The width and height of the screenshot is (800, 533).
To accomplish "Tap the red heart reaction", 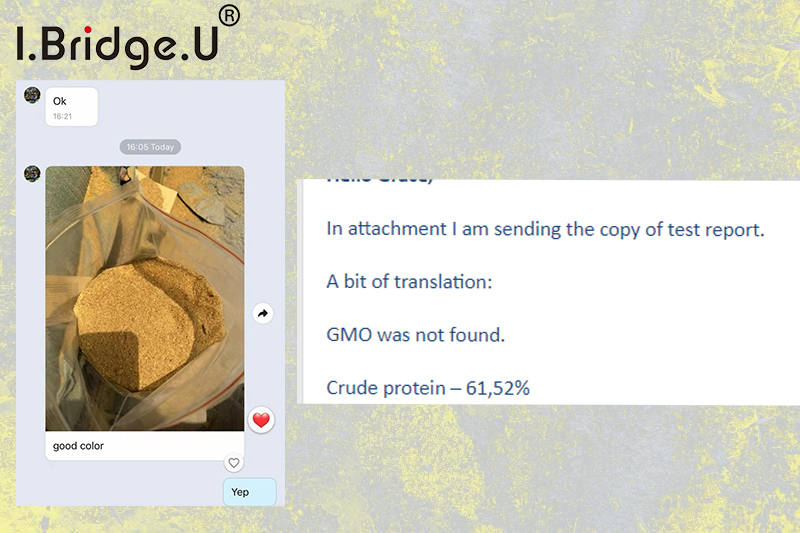I will pyautogui.click(x=261, y=420).
